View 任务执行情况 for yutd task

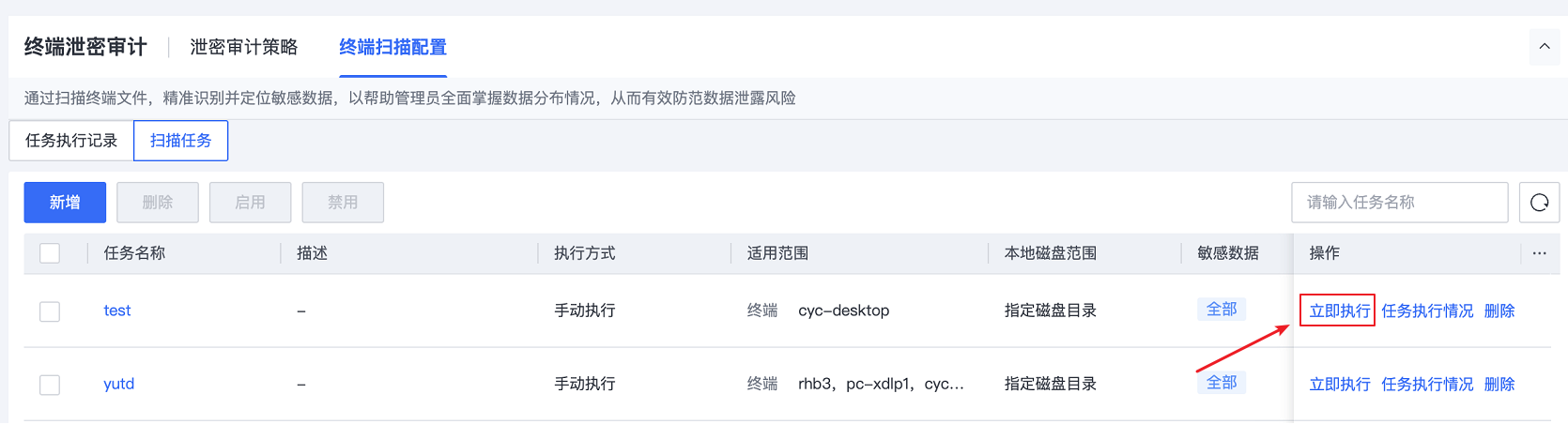1427,384
